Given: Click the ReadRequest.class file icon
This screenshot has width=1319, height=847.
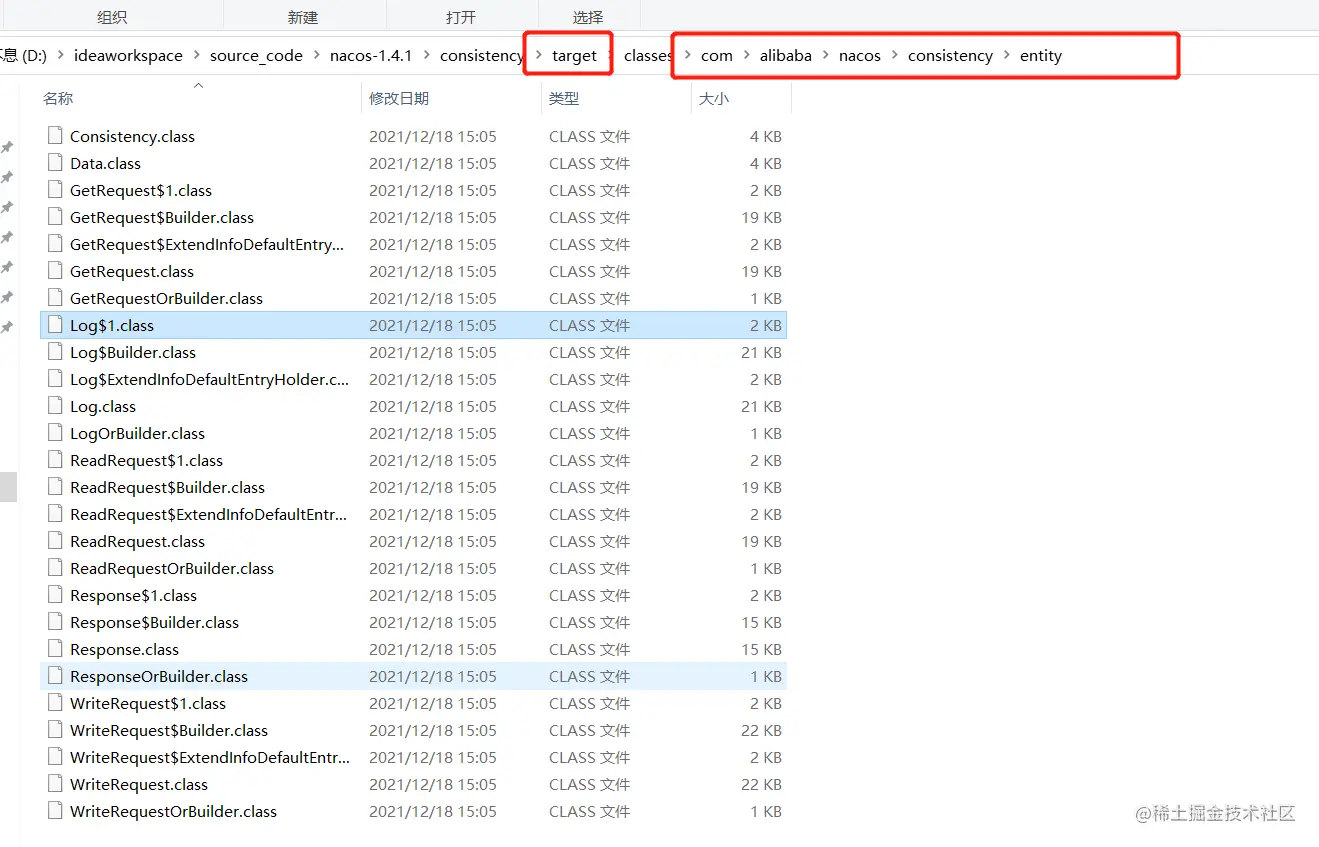Looking at the screenshot, I should (x=55, y=541).
